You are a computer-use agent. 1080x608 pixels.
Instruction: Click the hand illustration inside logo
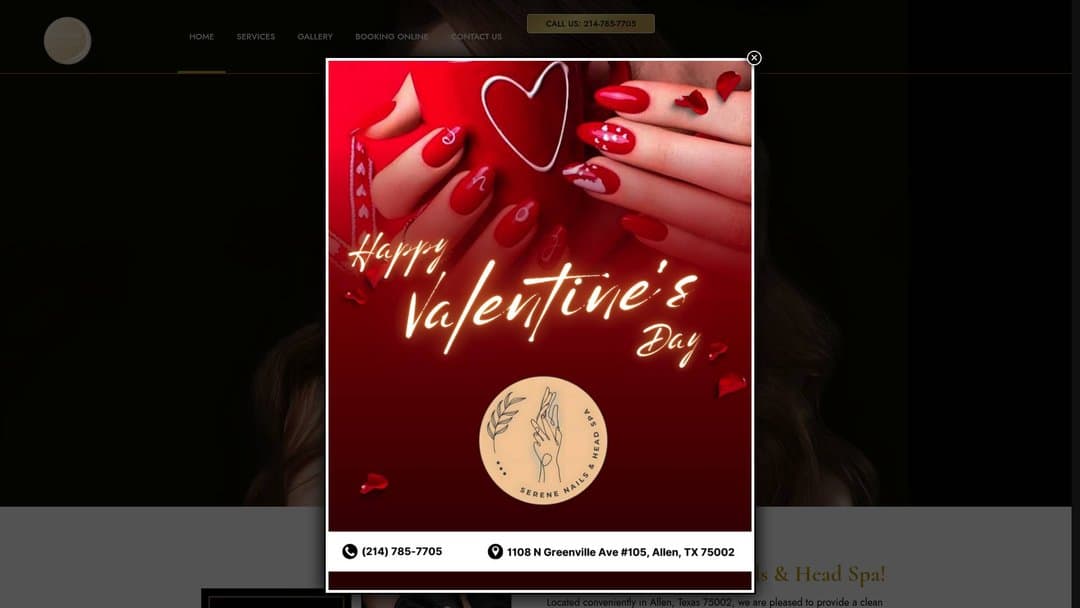coord(547,434)
